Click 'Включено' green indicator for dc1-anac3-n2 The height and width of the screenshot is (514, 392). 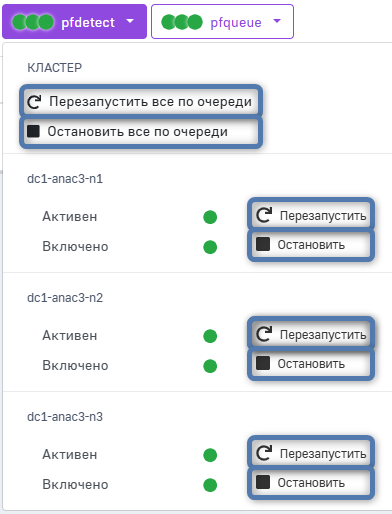click(x=210, y=366)
